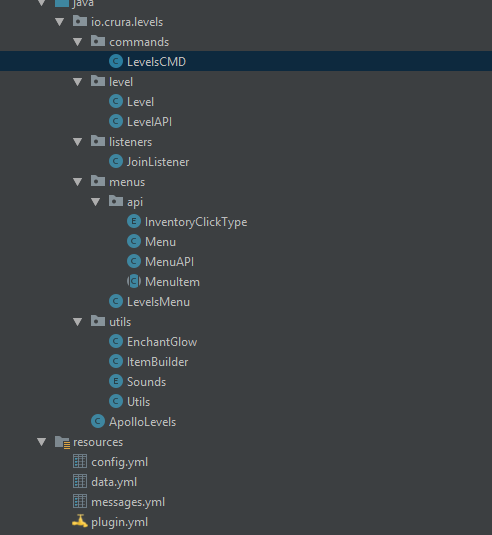The image size is (492, 535).
Task: Click the plugin.yml file icon
Action: point(80,521)
